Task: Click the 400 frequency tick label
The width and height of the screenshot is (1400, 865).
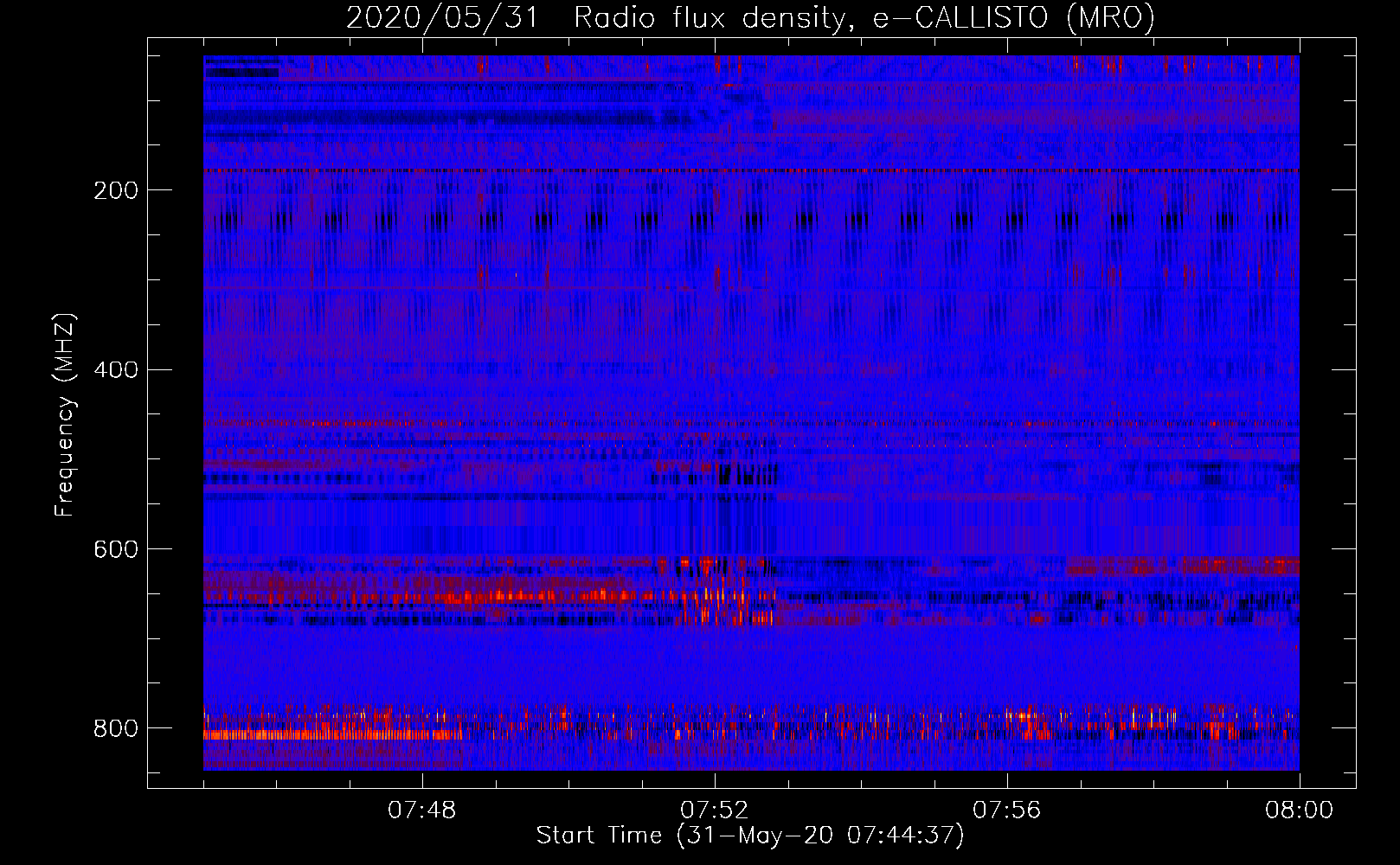Action: coord(116,370)
